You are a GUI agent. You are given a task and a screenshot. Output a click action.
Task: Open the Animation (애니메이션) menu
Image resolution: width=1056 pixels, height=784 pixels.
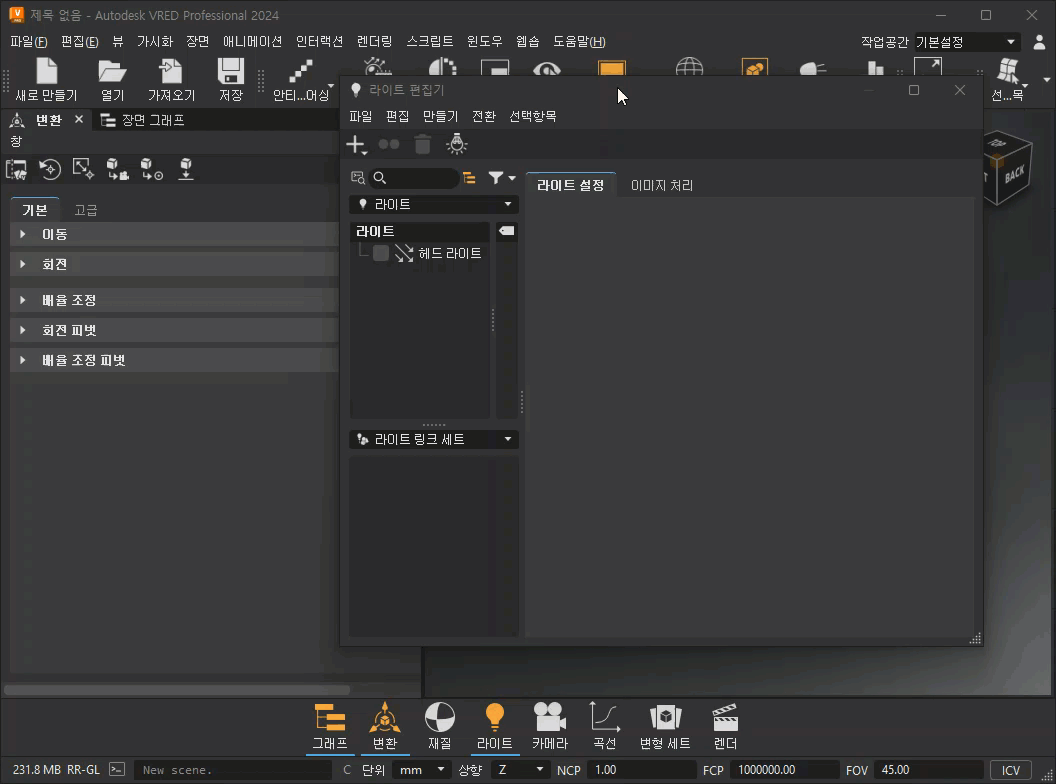pos(253,42)
